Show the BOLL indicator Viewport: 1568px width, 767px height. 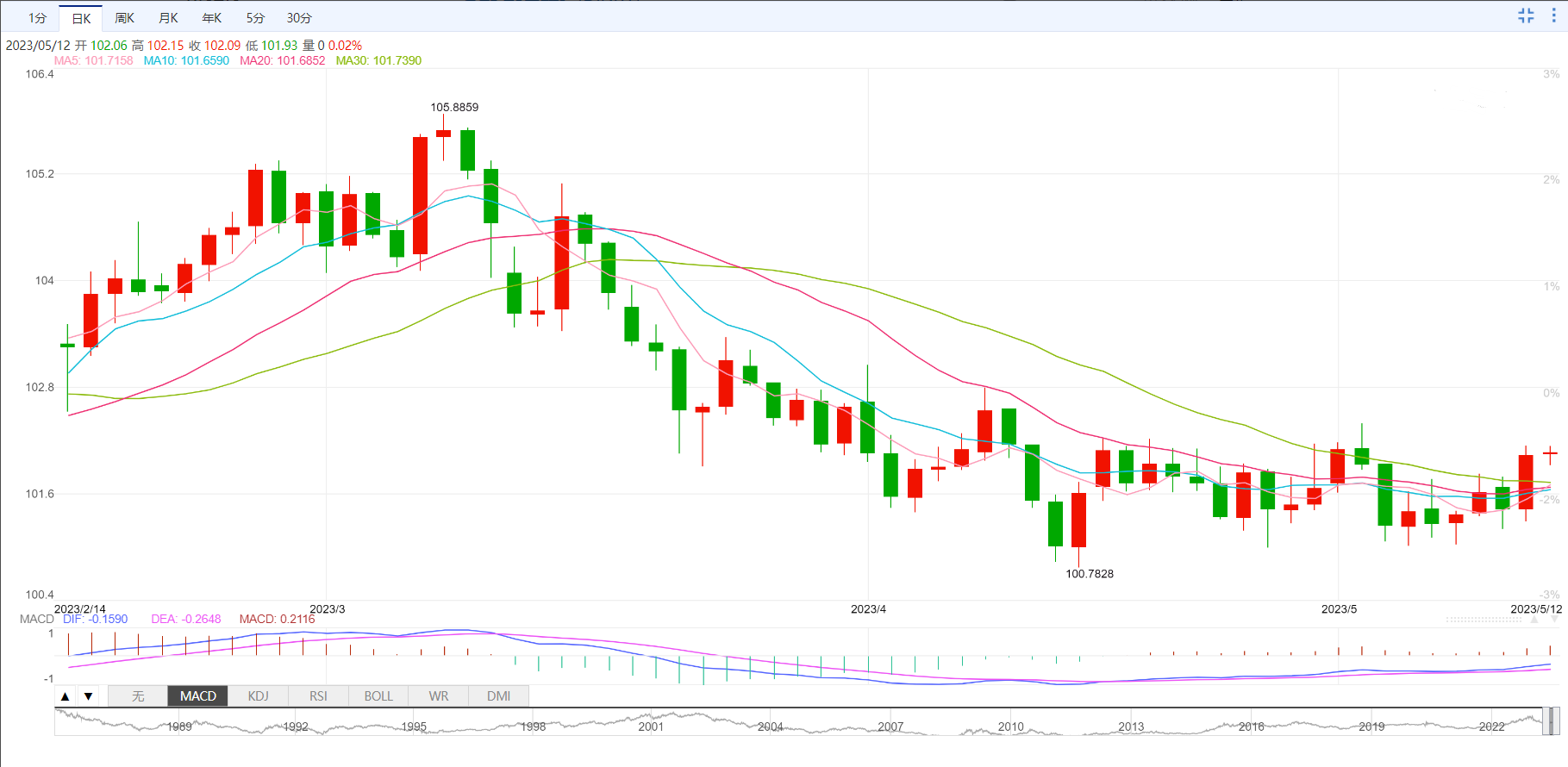point(378,696)
